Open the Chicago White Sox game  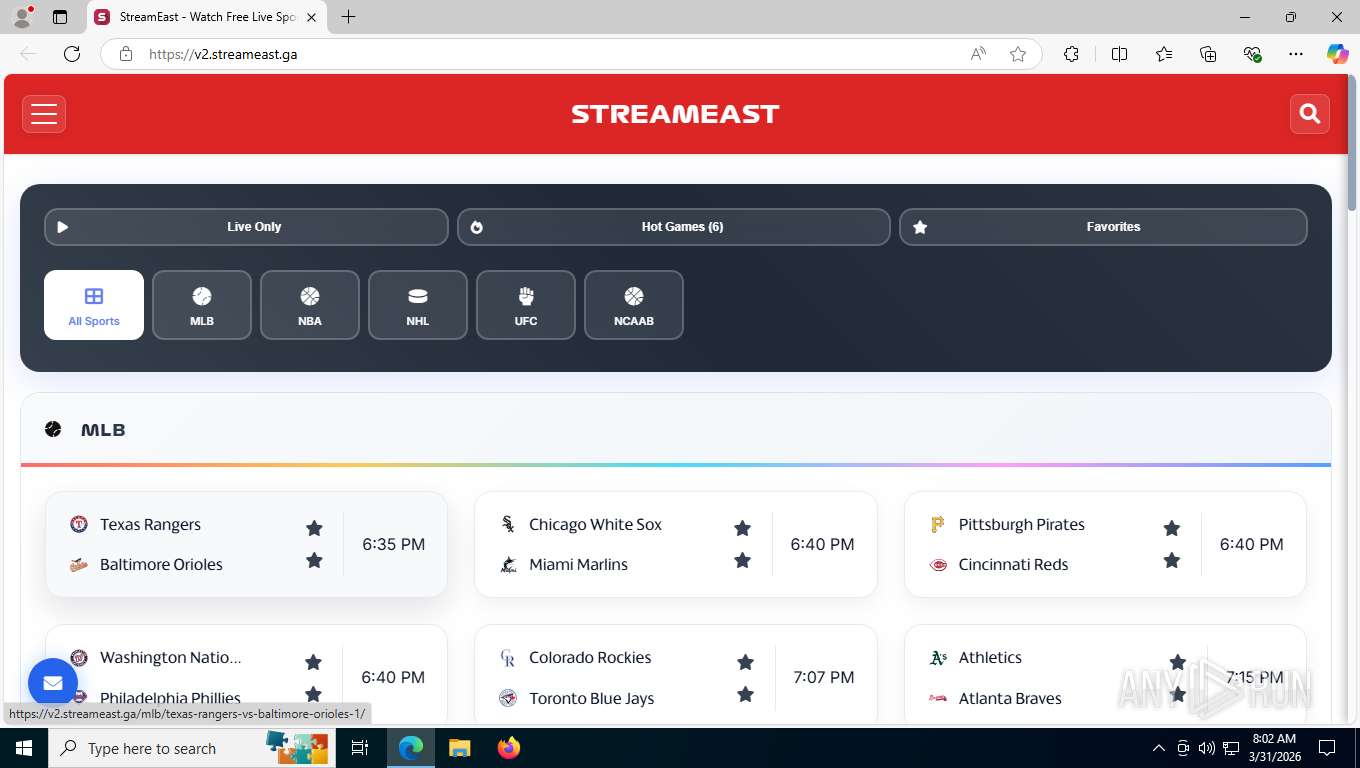676,544
